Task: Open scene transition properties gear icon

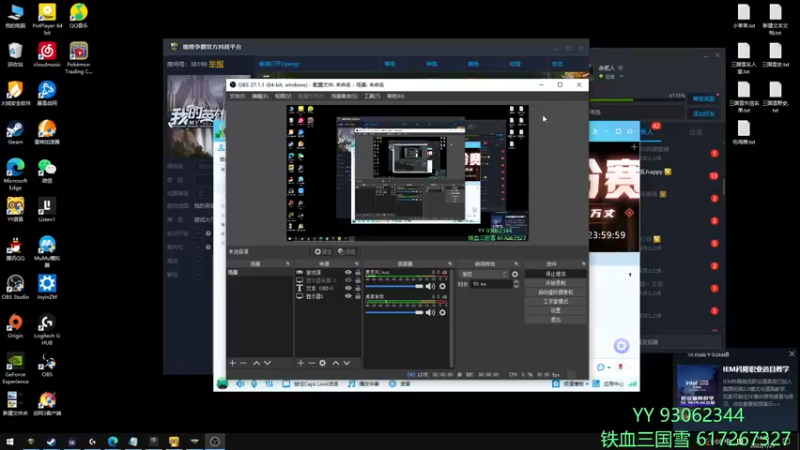Action: pos(515,274)
